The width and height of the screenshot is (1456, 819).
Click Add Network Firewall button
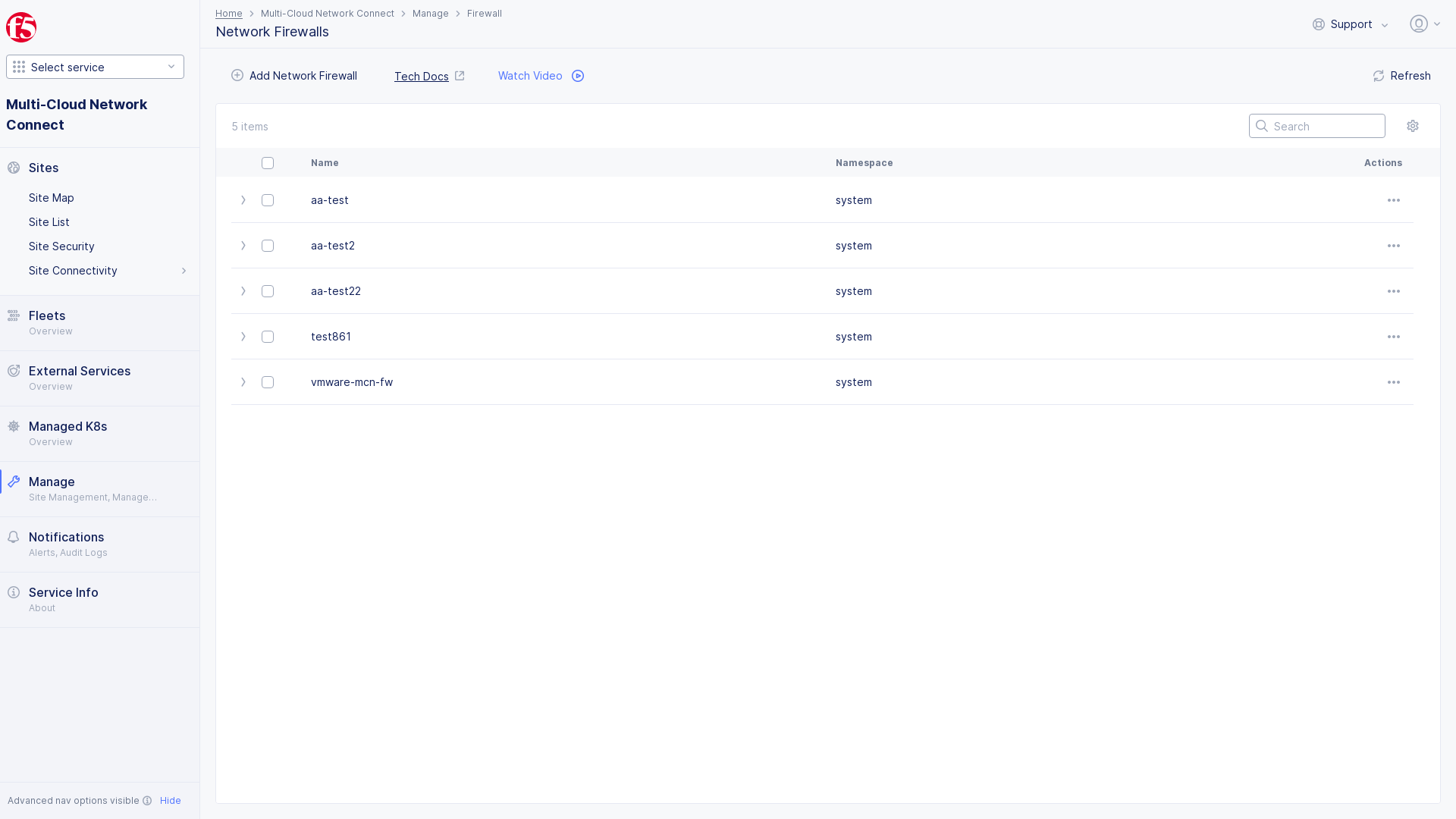294,76
